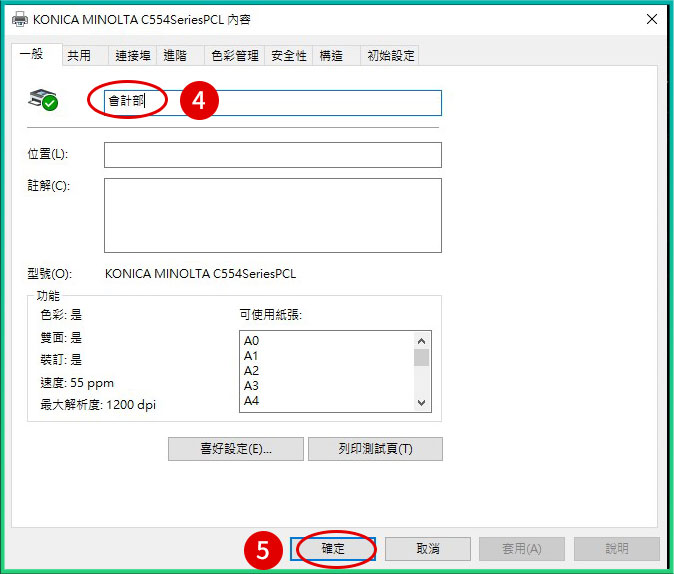
Task: Select A3 in the paper list
Action: click(x=251, y=386)
